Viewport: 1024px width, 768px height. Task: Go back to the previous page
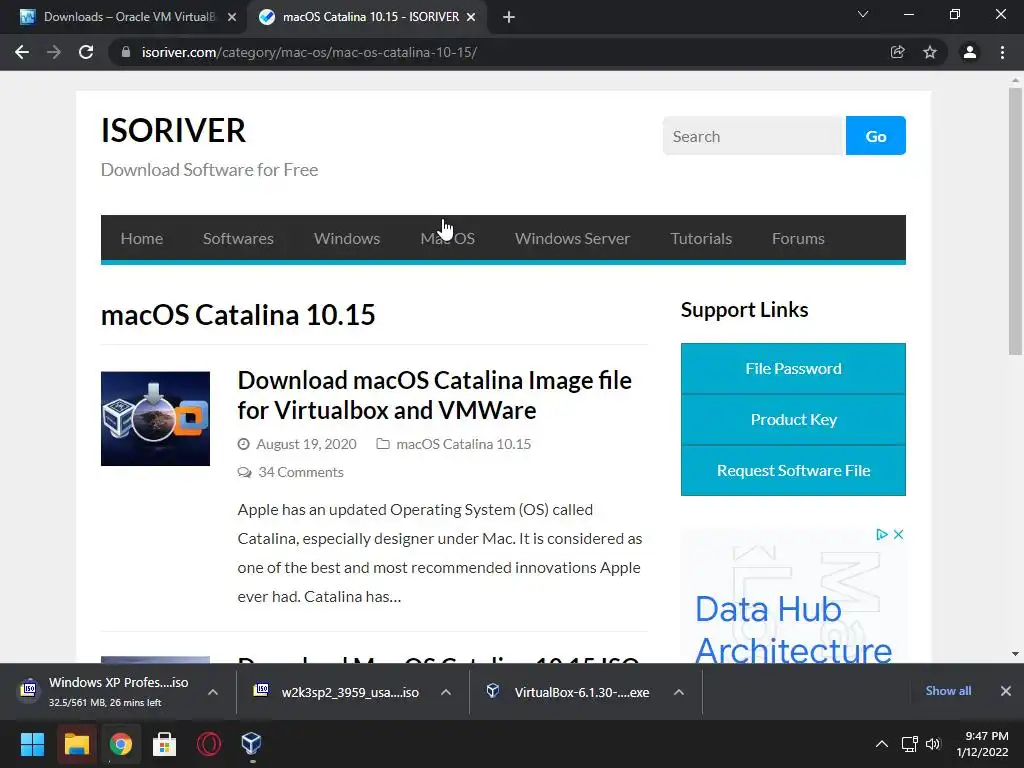22,52
